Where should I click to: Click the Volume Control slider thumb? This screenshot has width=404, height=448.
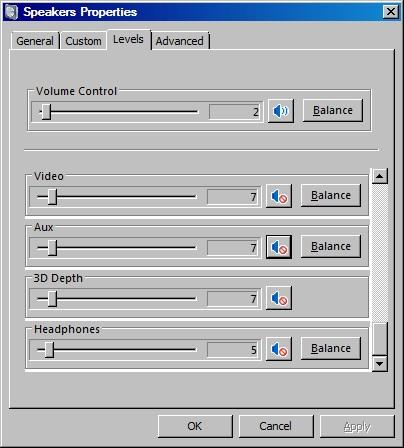click(46, 112)
